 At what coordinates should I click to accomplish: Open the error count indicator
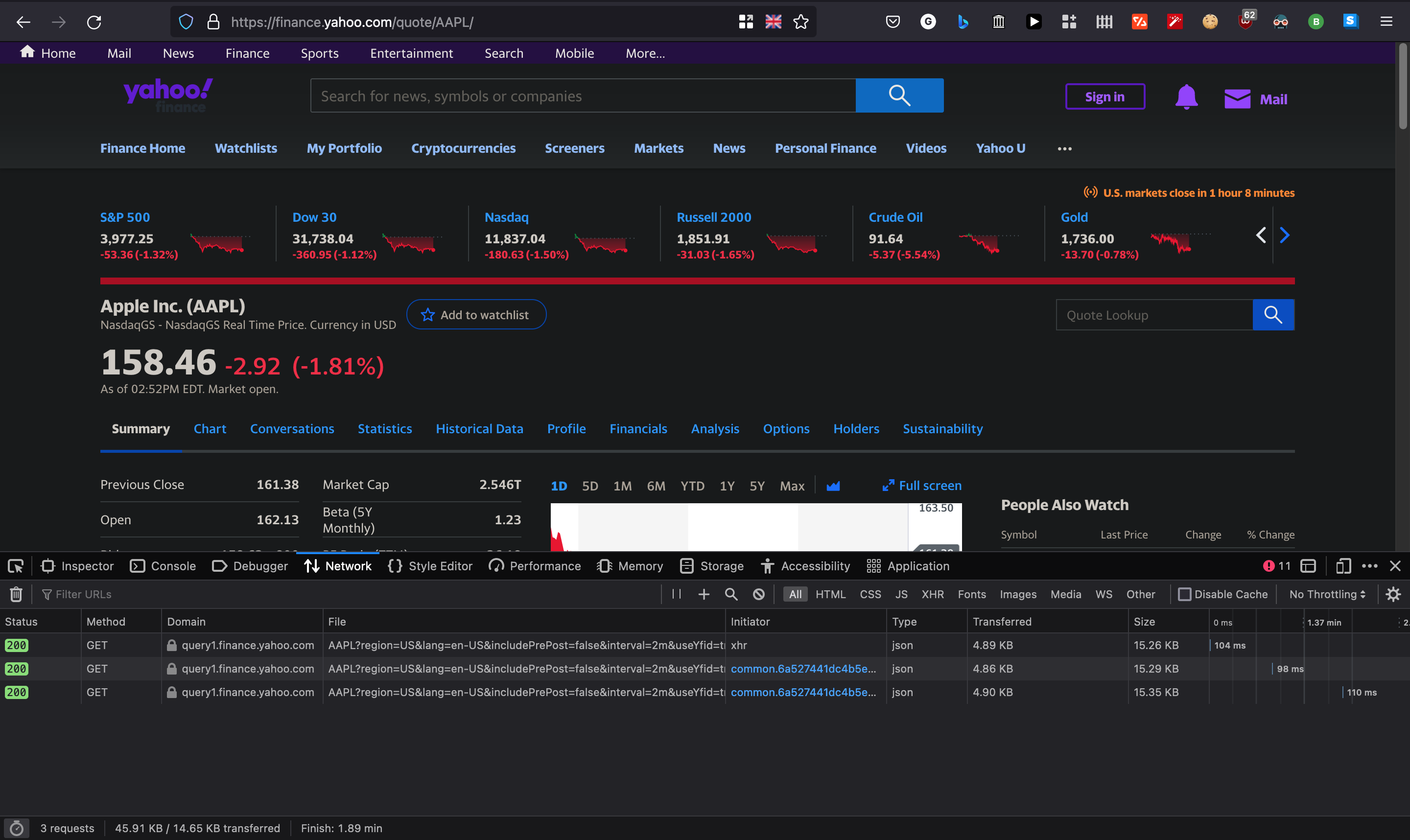tap(1276, 566)
